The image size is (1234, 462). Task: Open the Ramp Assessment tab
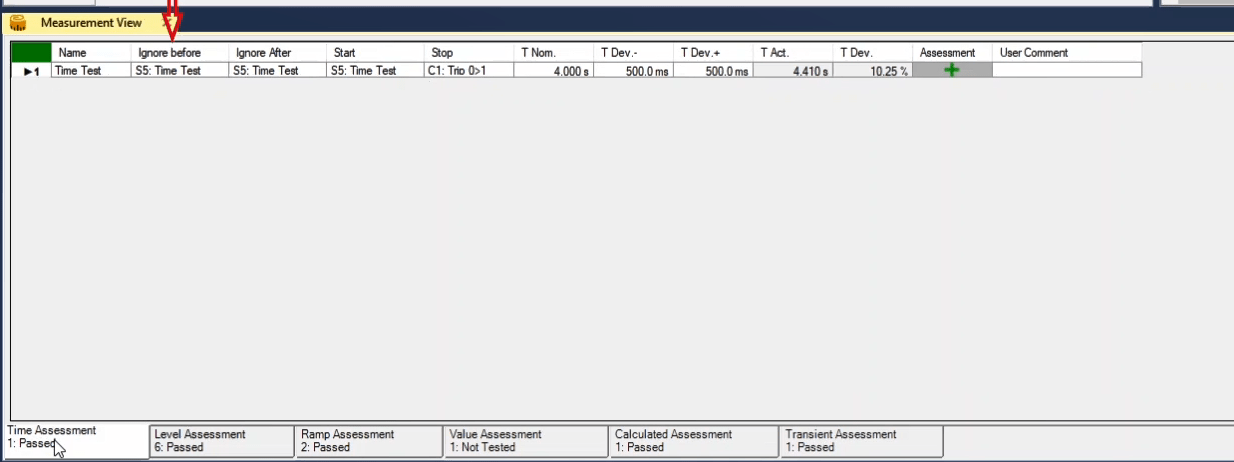pos(369,441)
